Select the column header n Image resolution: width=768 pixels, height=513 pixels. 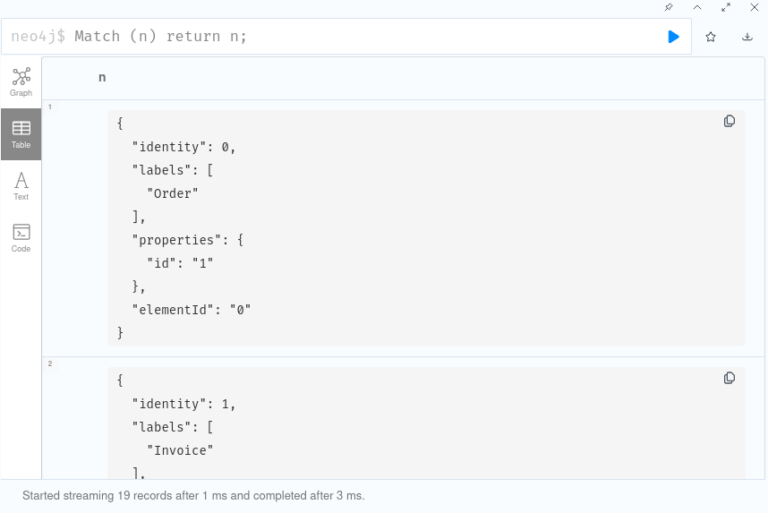[102, 77]
